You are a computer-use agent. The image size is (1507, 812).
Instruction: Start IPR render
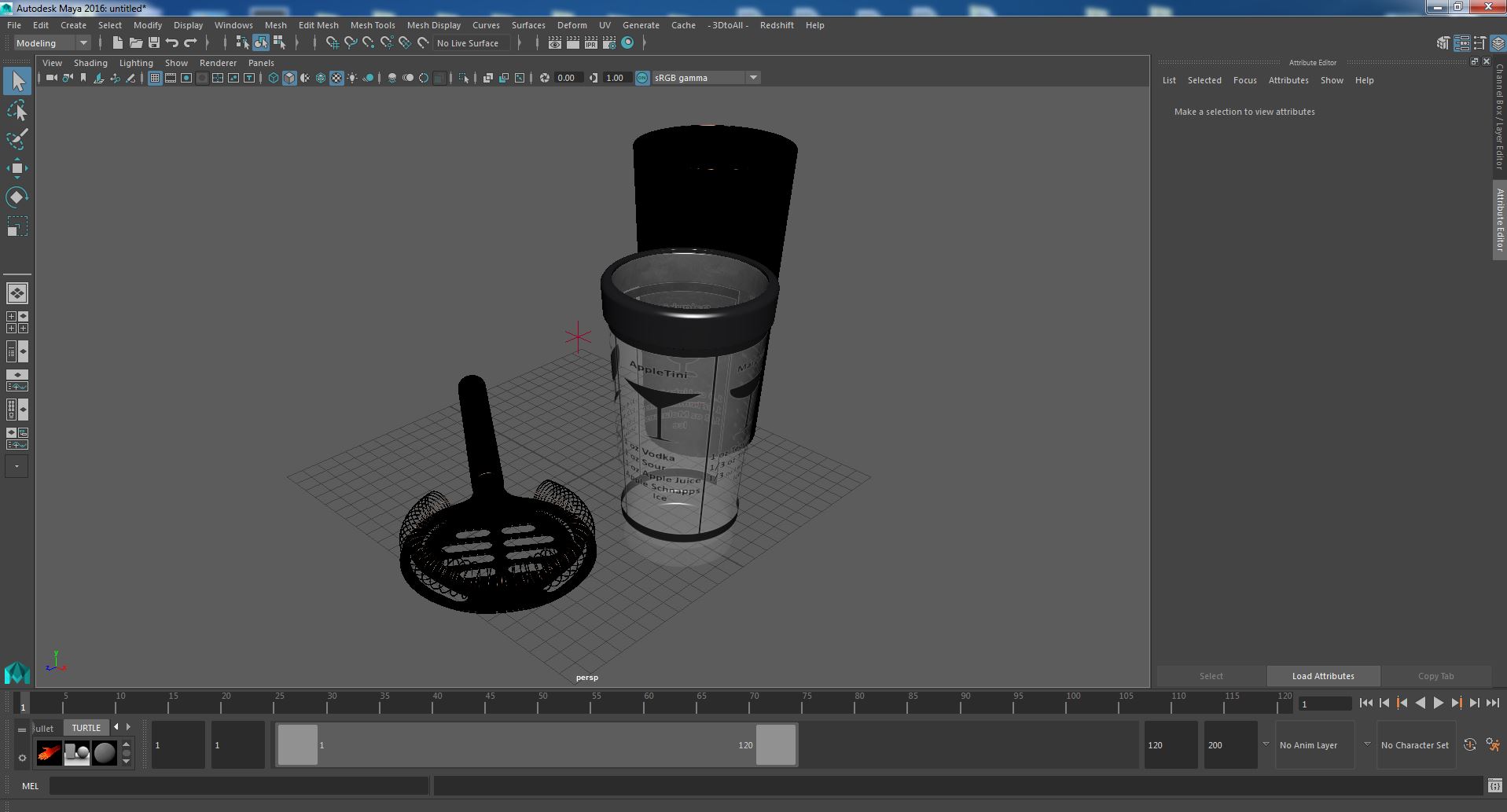coord(590,43)
